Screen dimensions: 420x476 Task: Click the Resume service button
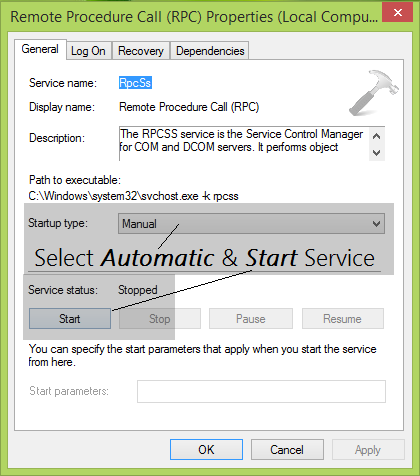pyautogui.click(x=343, y=319)
